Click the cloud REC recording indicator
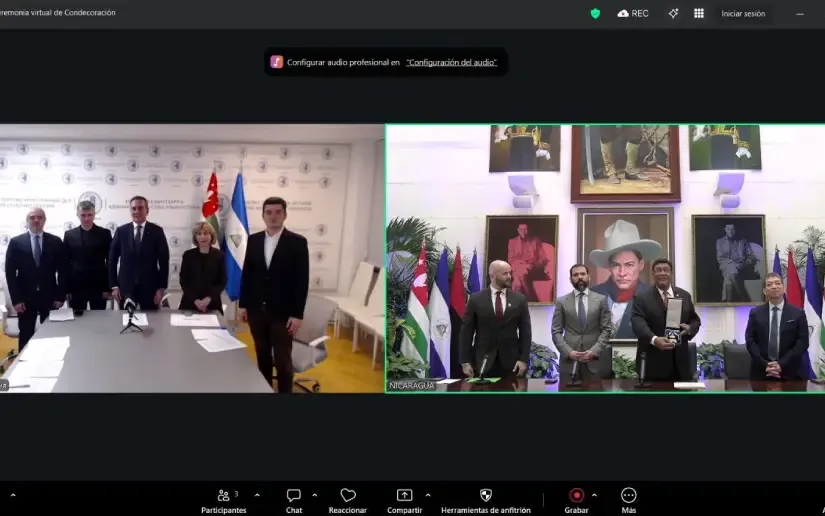Screen dimensions: 825x516 tap(633, 13)
